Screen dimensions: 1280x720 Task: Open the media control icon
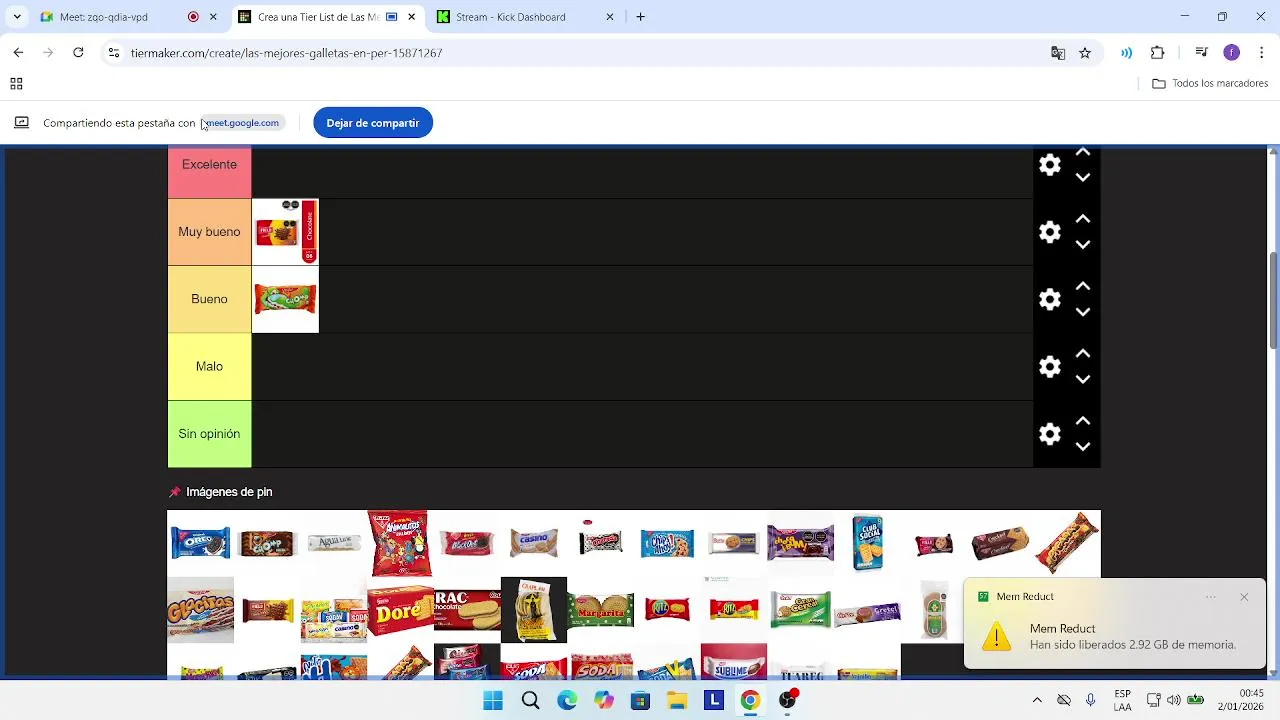tap(1202, 53)
